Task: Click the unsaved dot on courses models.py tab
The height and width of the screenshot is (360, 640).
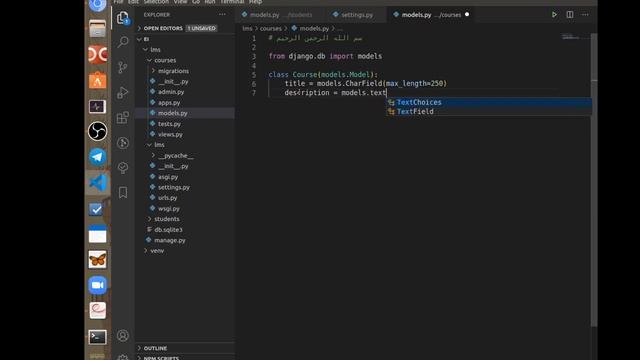Action: [467, 15]
